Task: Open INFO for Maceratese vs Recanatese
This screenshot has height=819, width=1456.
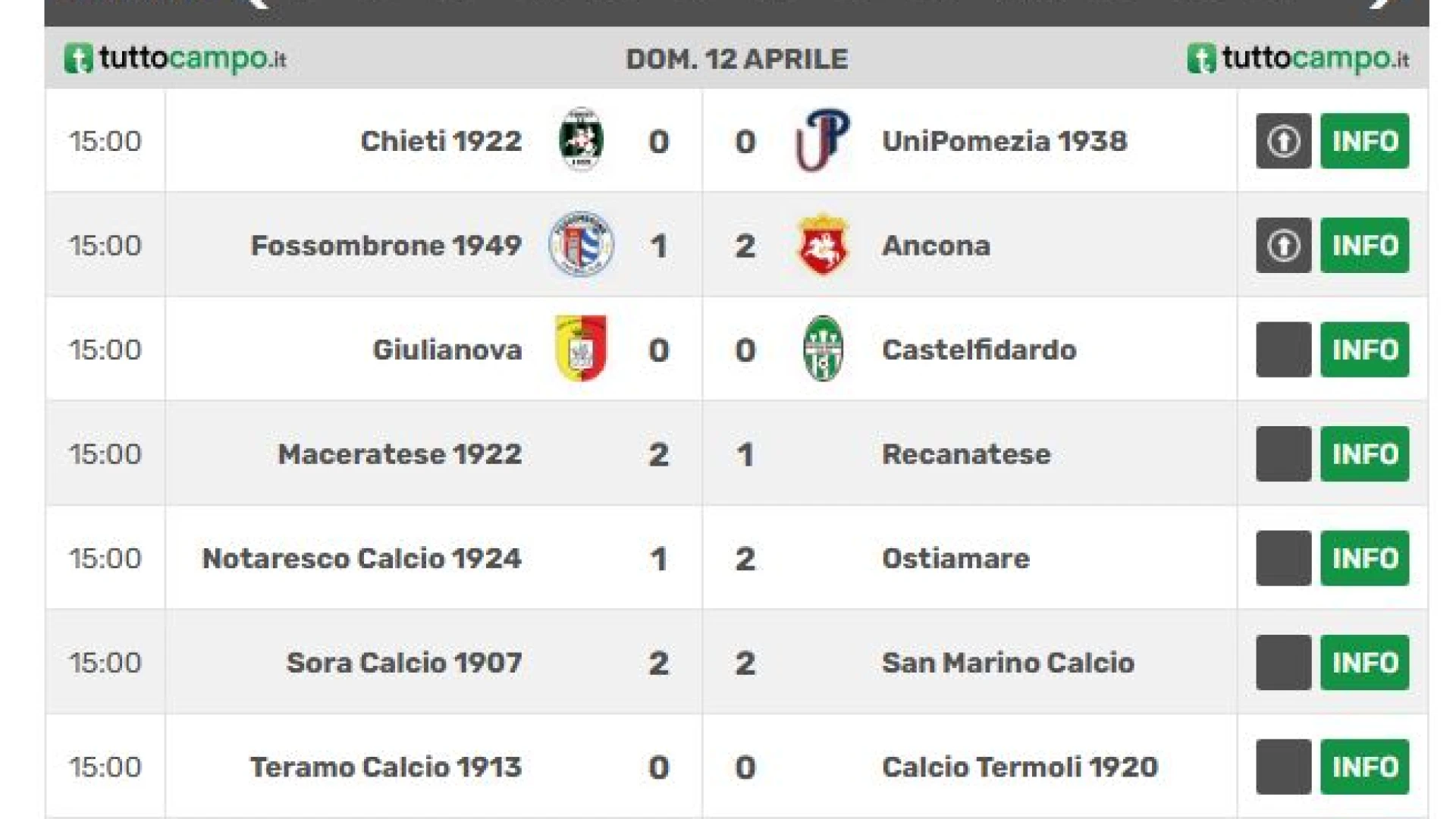Action: [1364, 453]
